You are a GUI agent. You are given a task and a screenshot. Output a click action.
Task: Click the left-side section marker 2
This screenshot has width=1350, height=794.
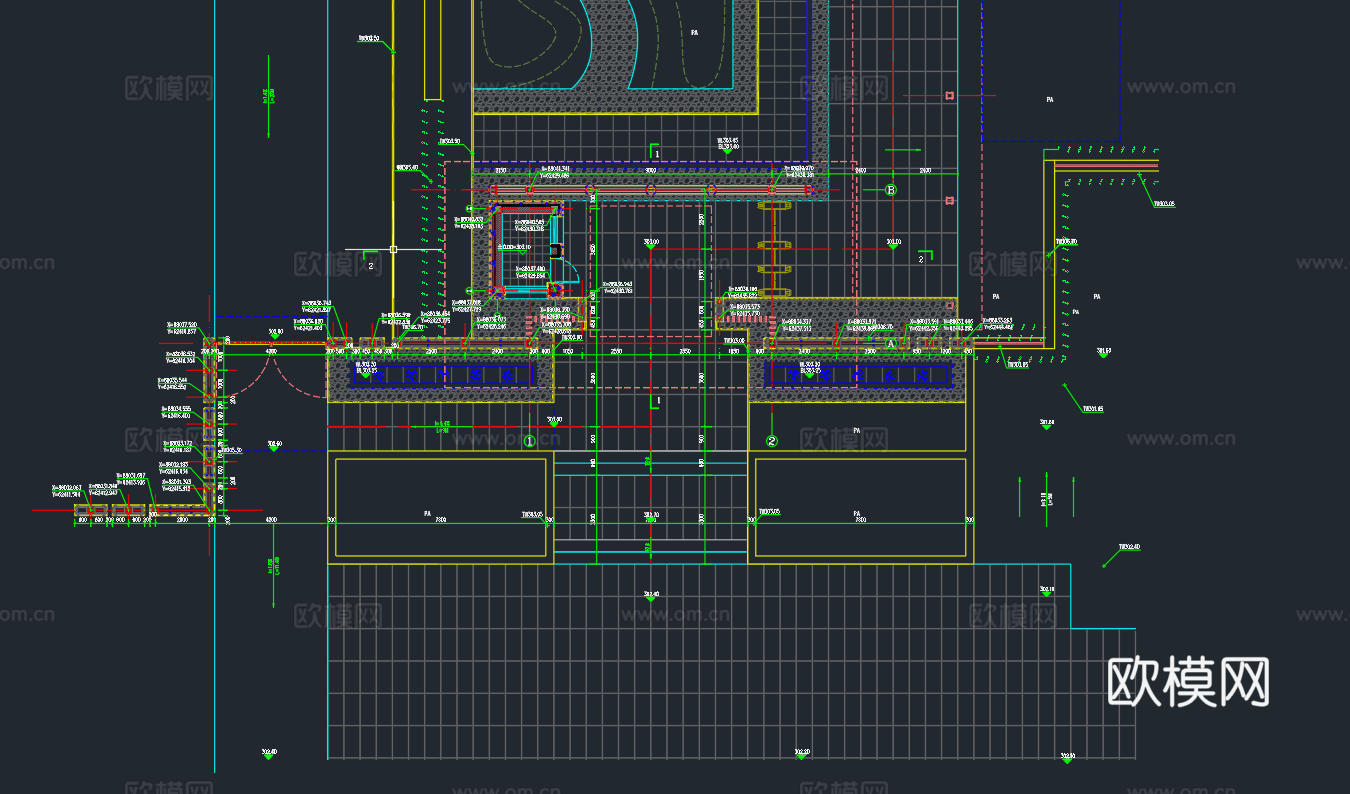pos(371,266)
